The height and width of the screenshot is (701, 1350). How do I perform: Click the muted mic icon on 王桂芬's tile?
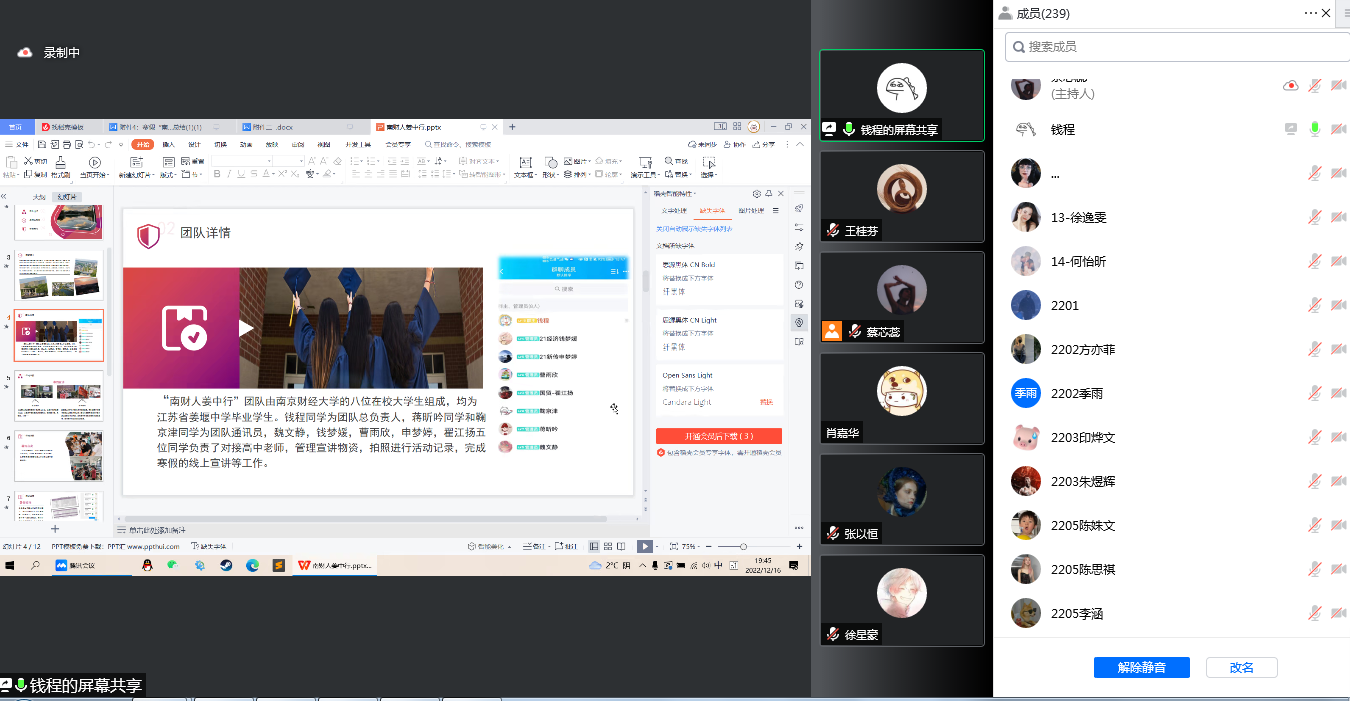832,230
